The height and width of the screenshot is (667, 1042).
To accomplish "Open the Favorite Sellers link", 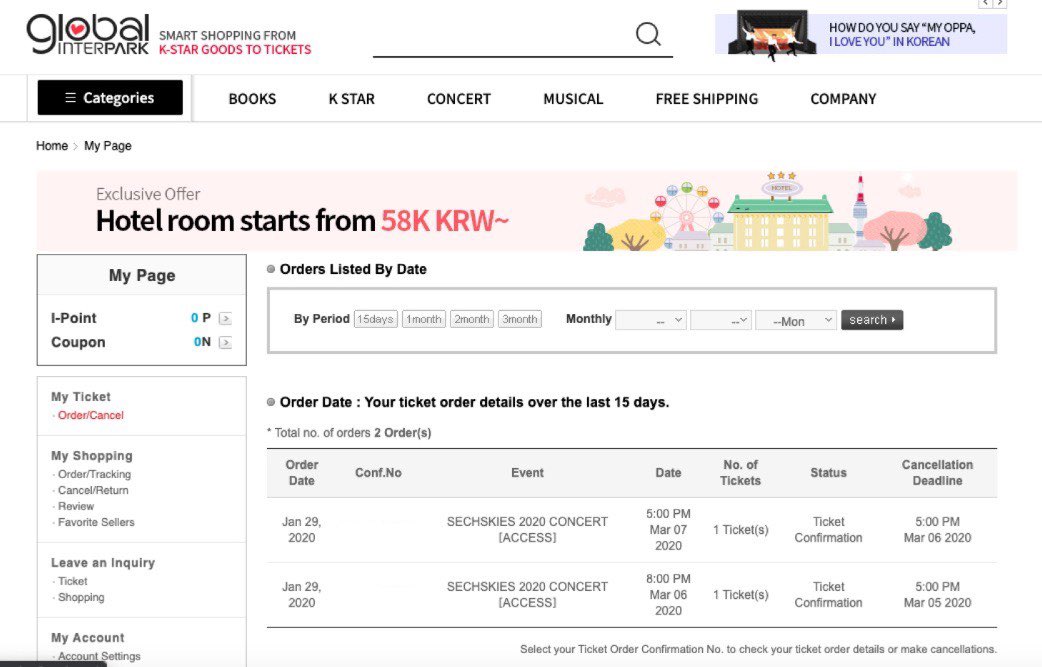I will coord(96,522).
